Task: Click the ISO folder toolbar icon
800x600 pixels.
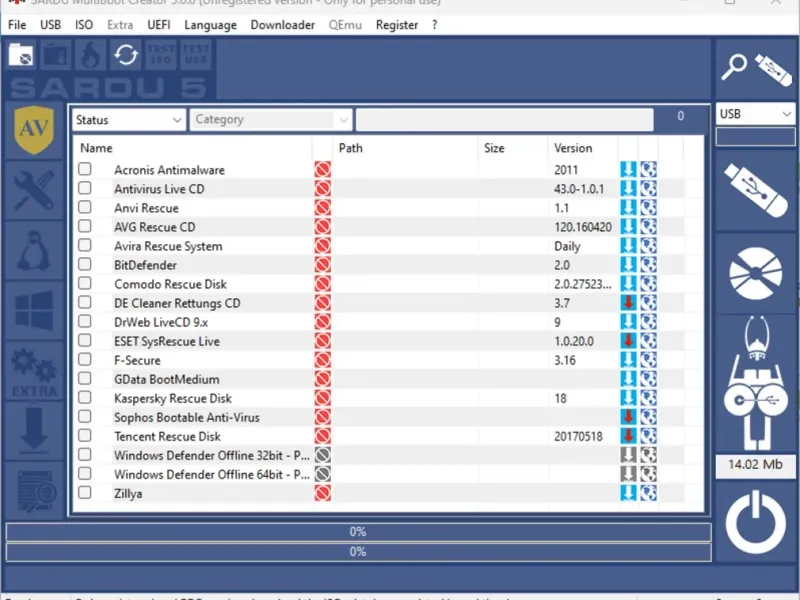Action: pos(21,55)
